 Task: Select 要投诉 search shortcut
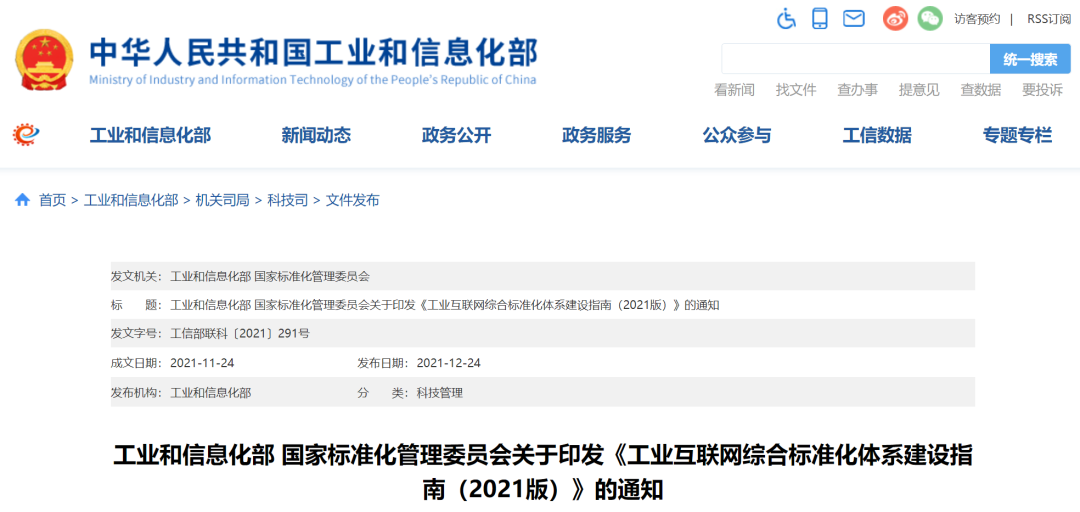(x=1042, y=90)
